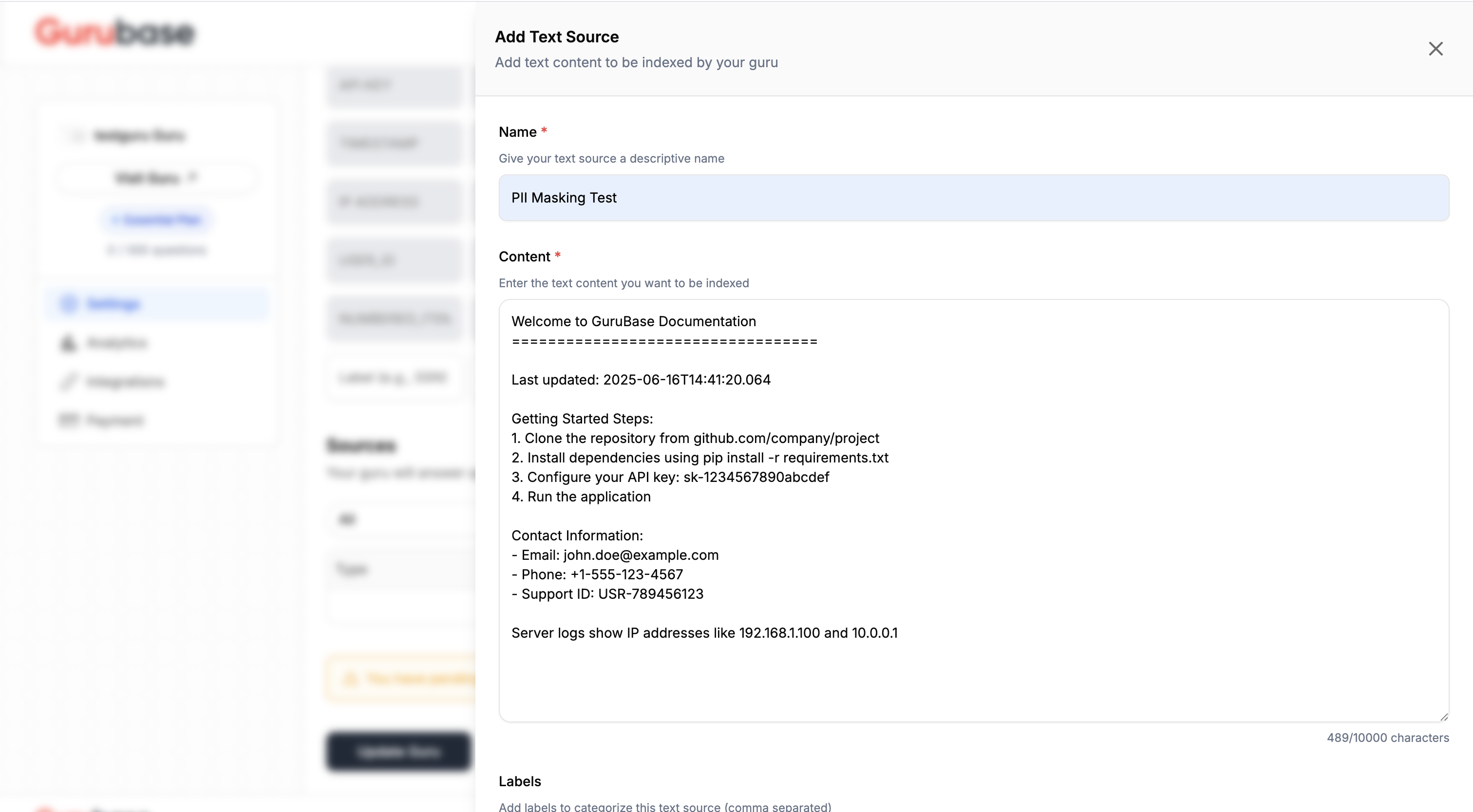Grab the Content textarea resize handle
The image size is (1473, 812).
coord(1444,717)
